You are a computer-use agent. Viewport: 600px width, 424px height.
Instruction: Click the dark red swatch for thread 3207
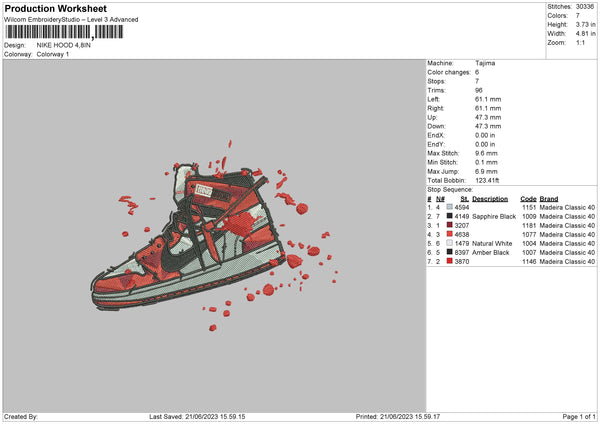pos(450,225)
